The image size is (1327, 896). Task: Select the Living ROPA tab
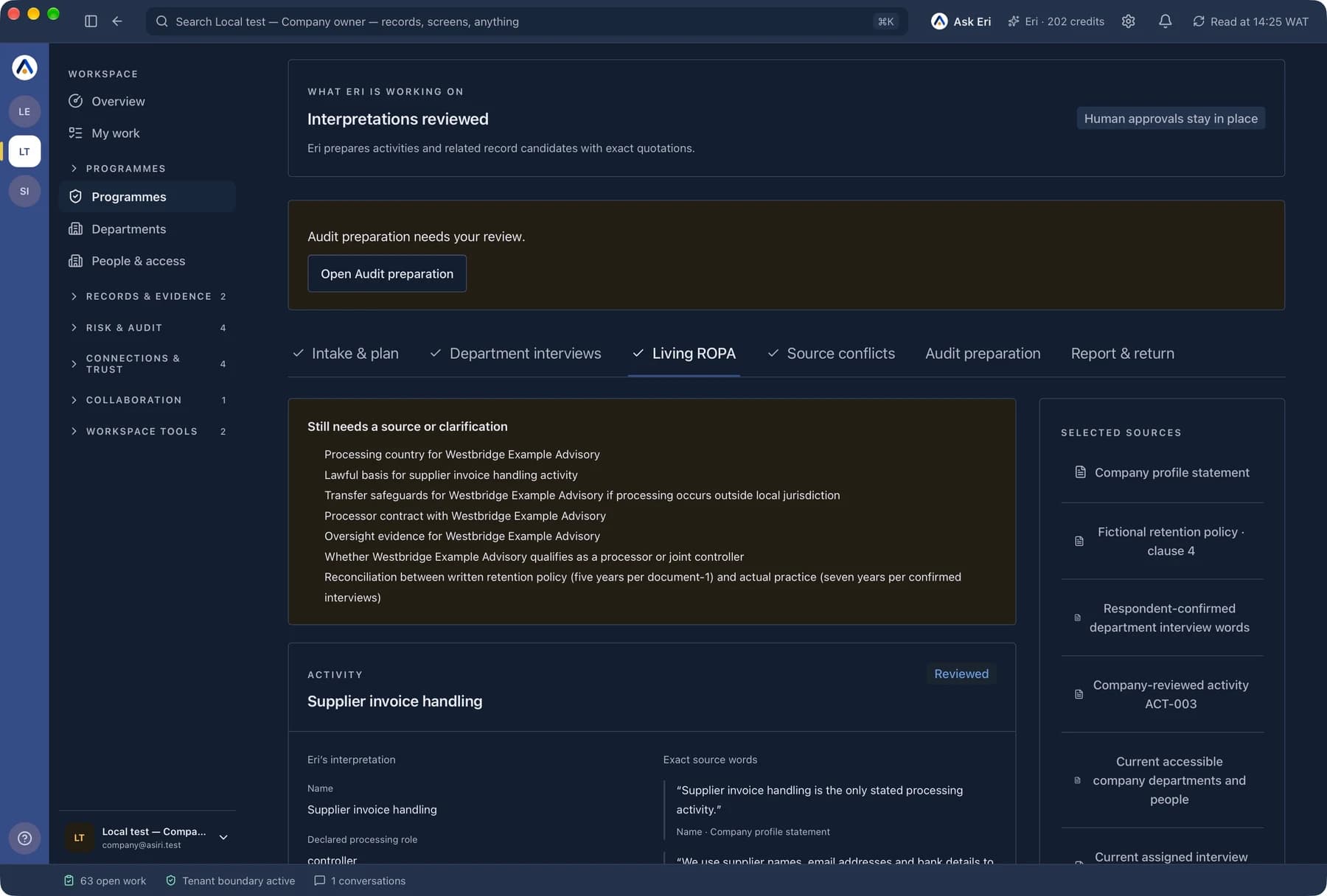point(684,354)
